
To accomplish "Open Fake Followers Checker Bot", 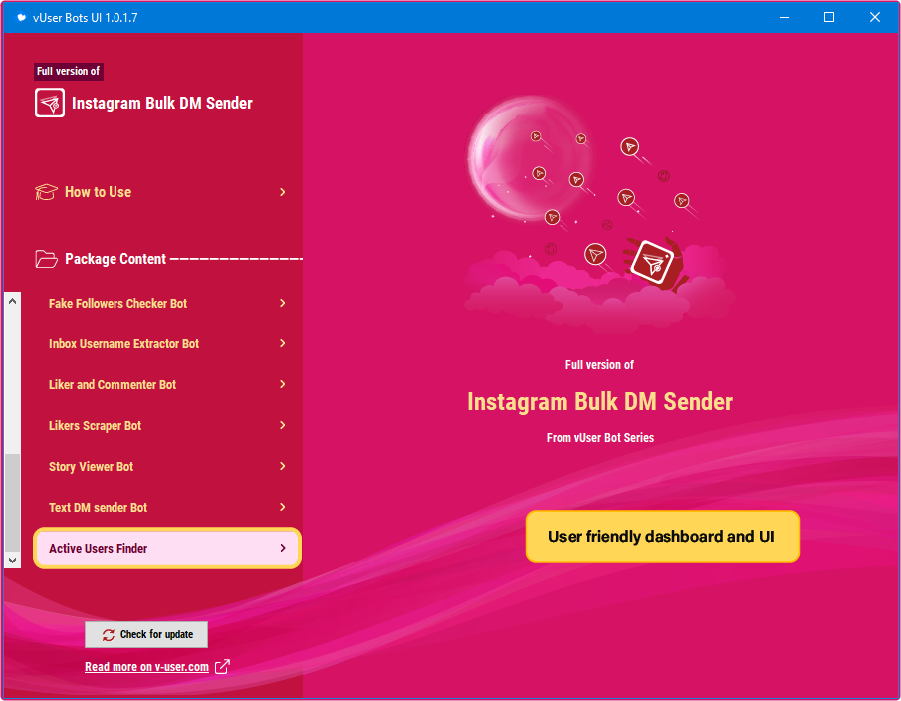I will (167, 303).
